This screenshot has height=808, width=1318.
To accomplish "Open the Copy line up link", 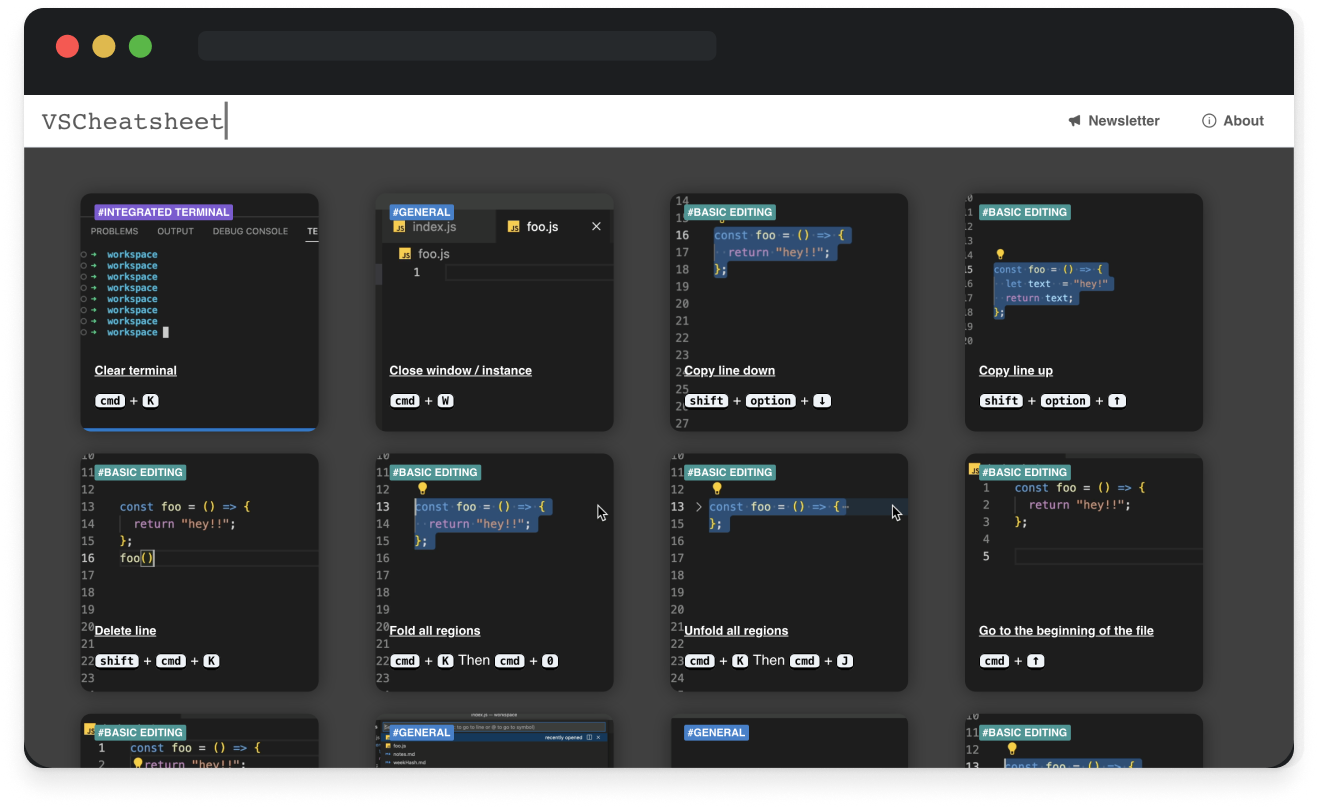I will pos(1016,371).
